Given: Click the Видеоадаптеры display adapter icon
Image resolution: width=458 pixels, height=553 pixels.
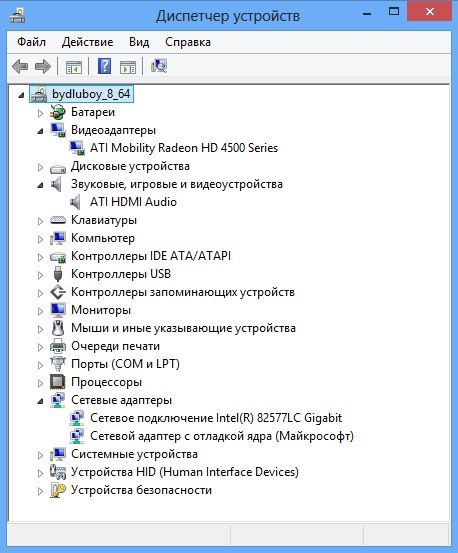Looking at the screenshot, I should [x=58, y=130].
